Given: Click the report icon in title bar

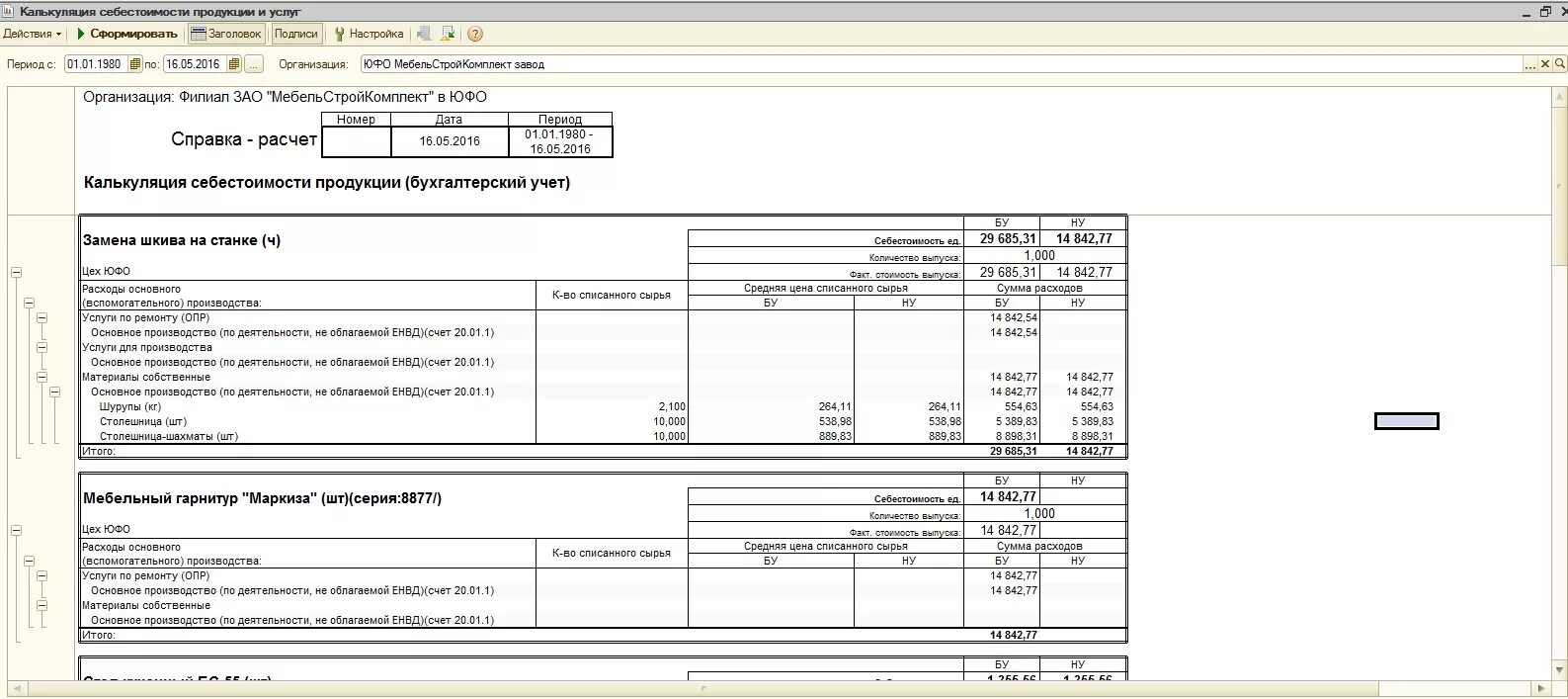Looking at the screenshot, I should pyautogui.click(x=9, y=12).
